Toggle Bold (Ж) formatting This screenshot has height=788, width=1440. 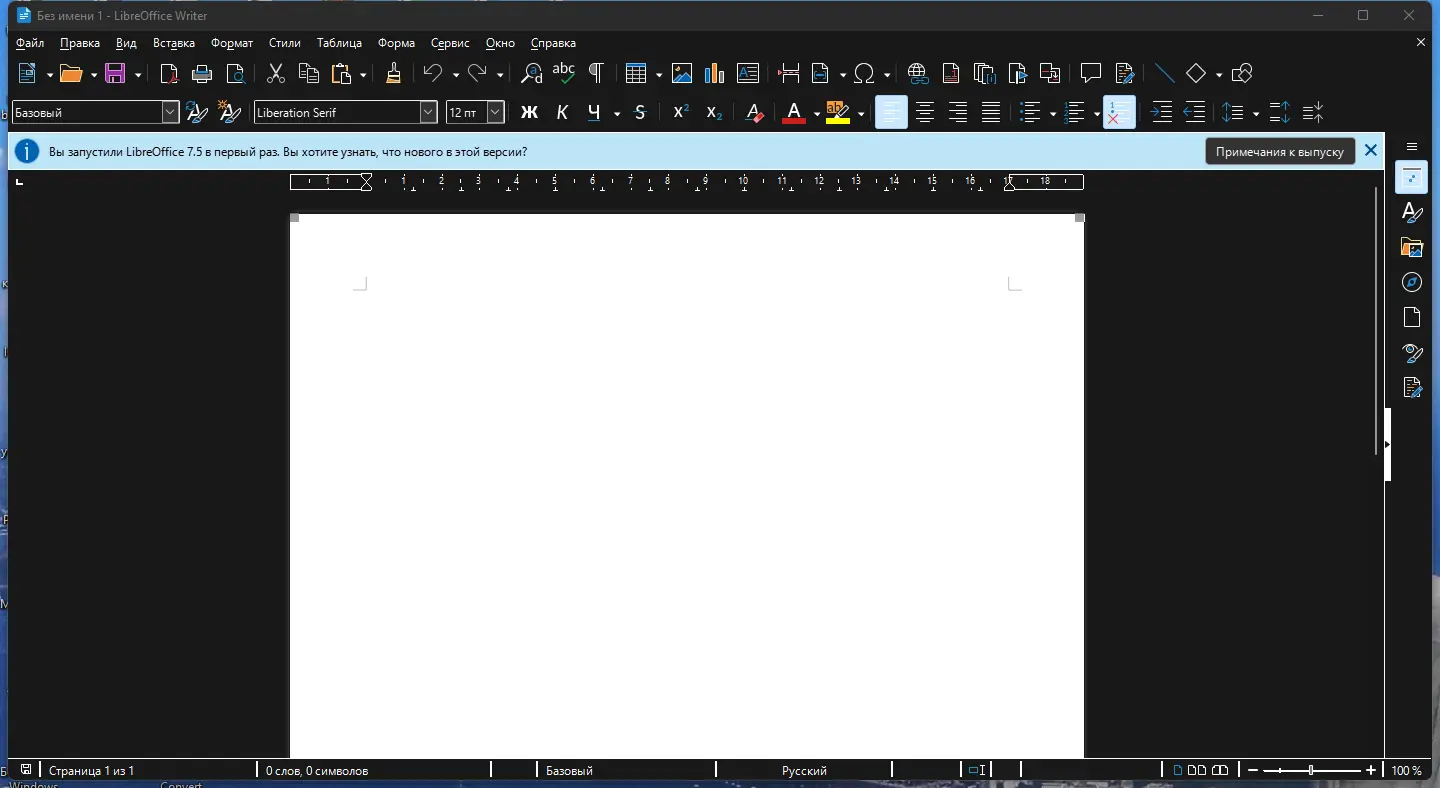tap(529, 113)
